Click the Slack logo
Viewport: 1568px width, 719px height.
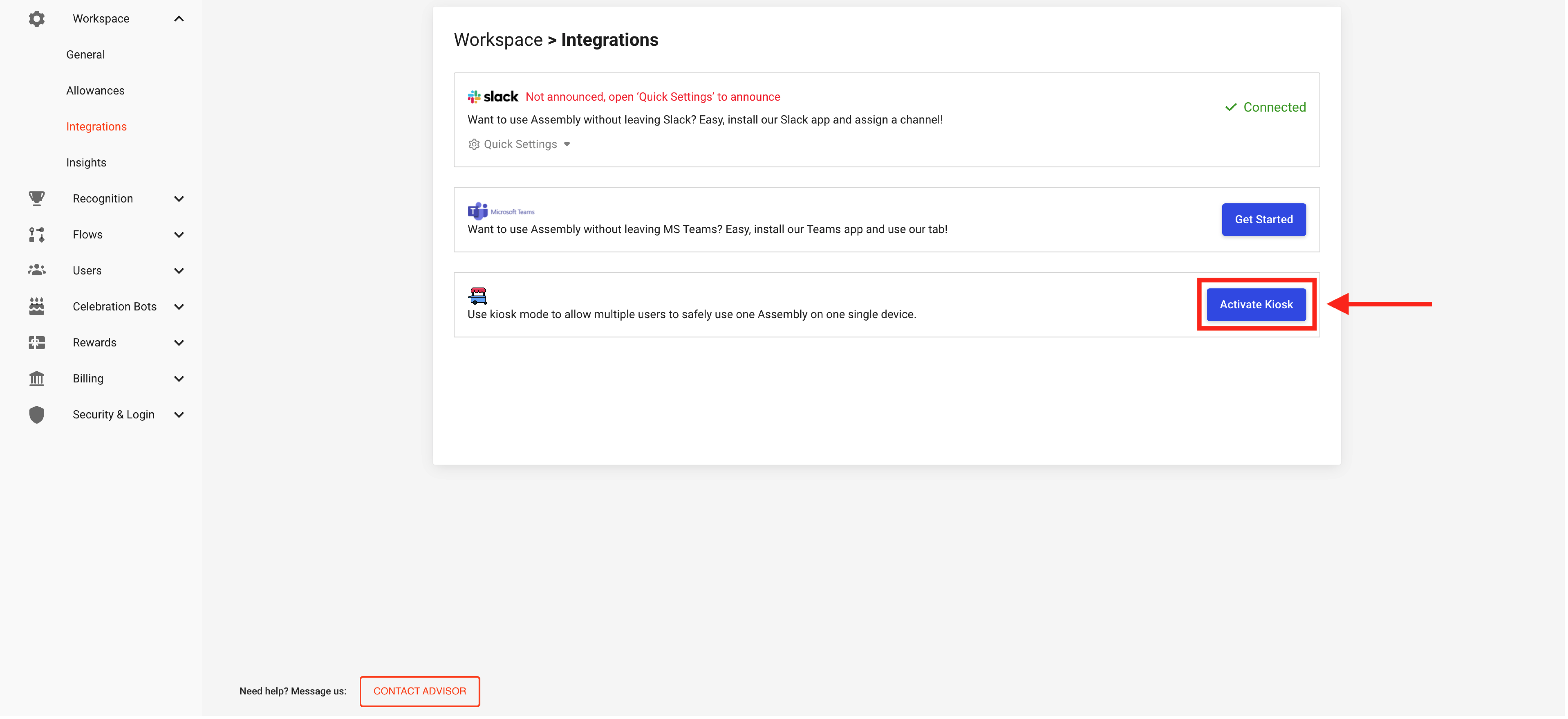tap(493, 97)
